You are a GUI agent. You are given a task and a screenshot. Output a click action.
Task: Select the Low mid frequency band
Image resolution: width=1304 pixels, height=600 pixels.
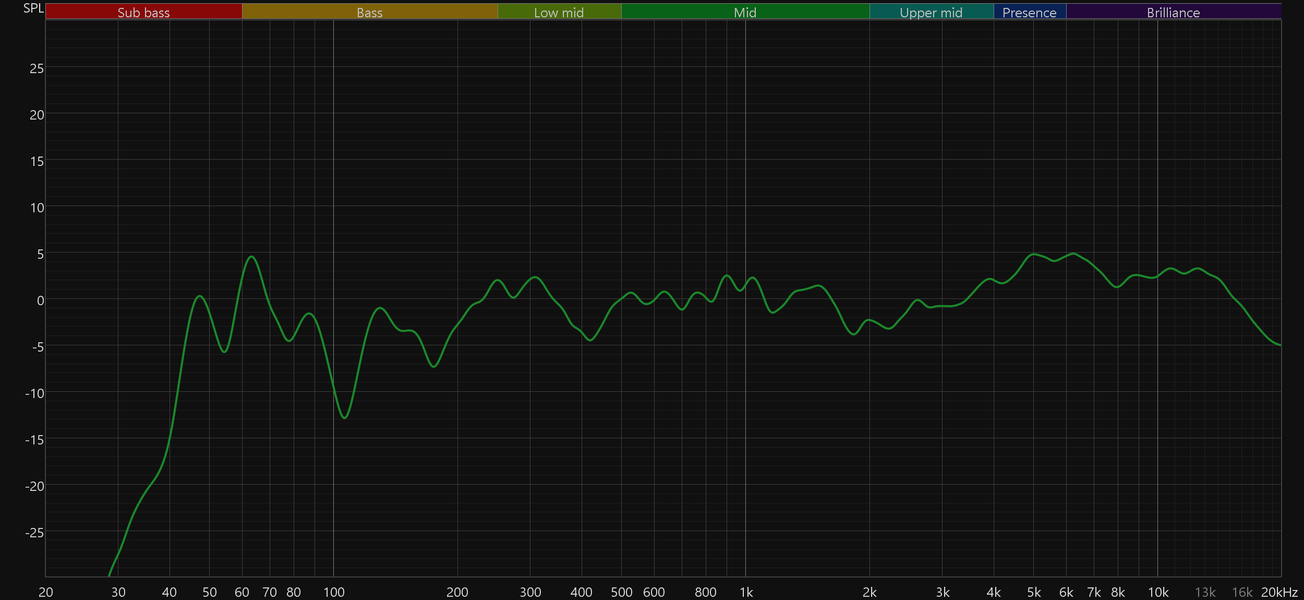click(x=560, y=12)
